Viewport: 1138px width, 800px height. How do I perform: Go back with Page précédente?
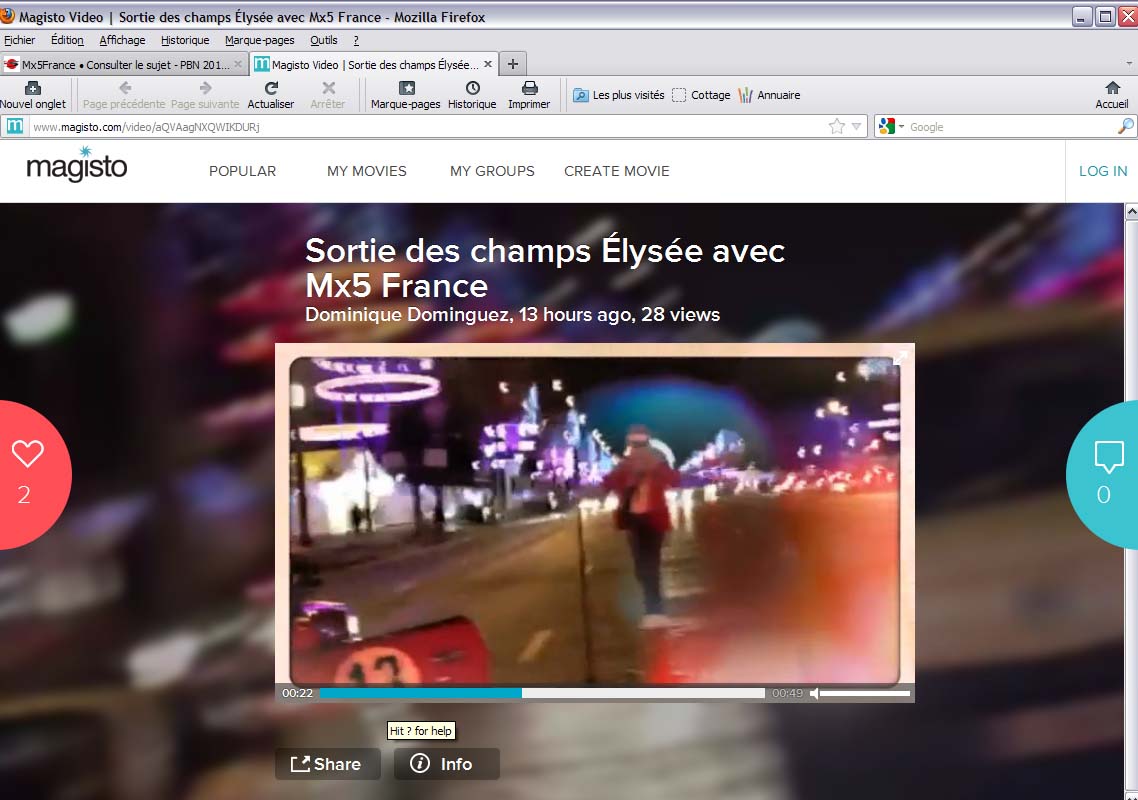[124, 95]
